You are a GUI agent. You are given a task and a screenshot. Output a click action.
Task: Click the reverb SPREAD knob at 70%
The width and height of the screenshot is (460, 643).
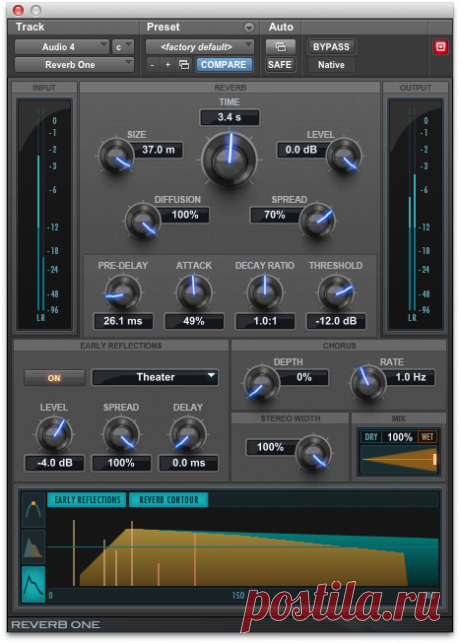click(x=317, y=221)
